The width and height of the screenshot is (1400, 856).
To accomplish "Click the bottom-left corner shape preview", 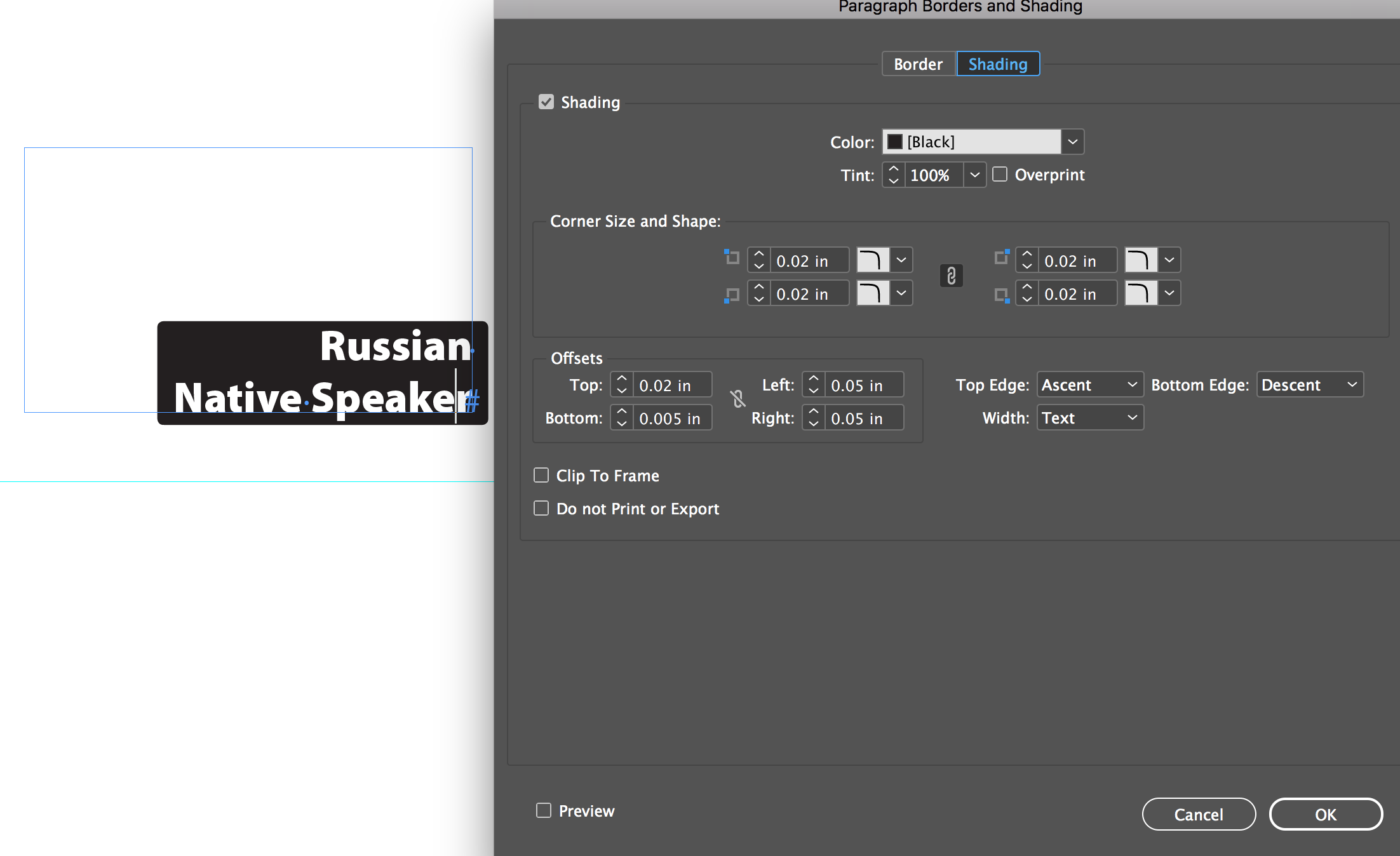I will [x=872, y=293].
